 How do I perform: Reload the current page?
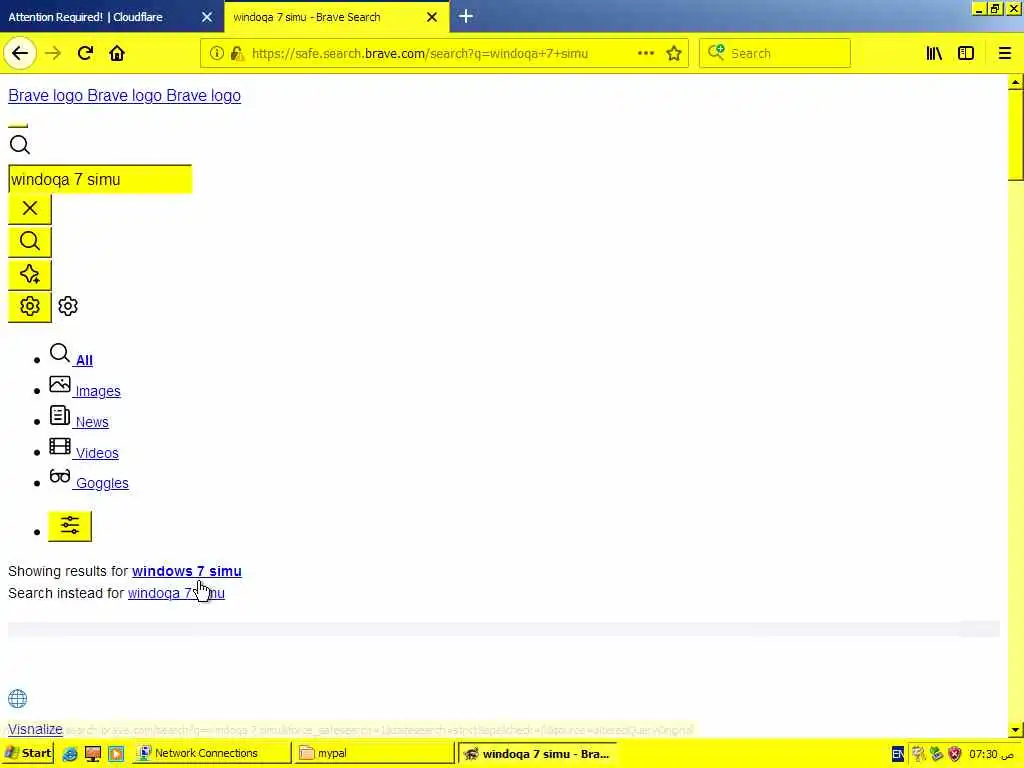pyautogui.click(x=86, y=54)
